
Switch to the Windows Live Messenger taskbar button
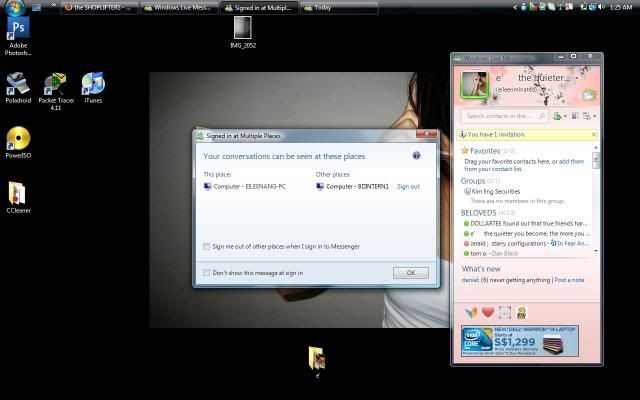click(179, 7)
